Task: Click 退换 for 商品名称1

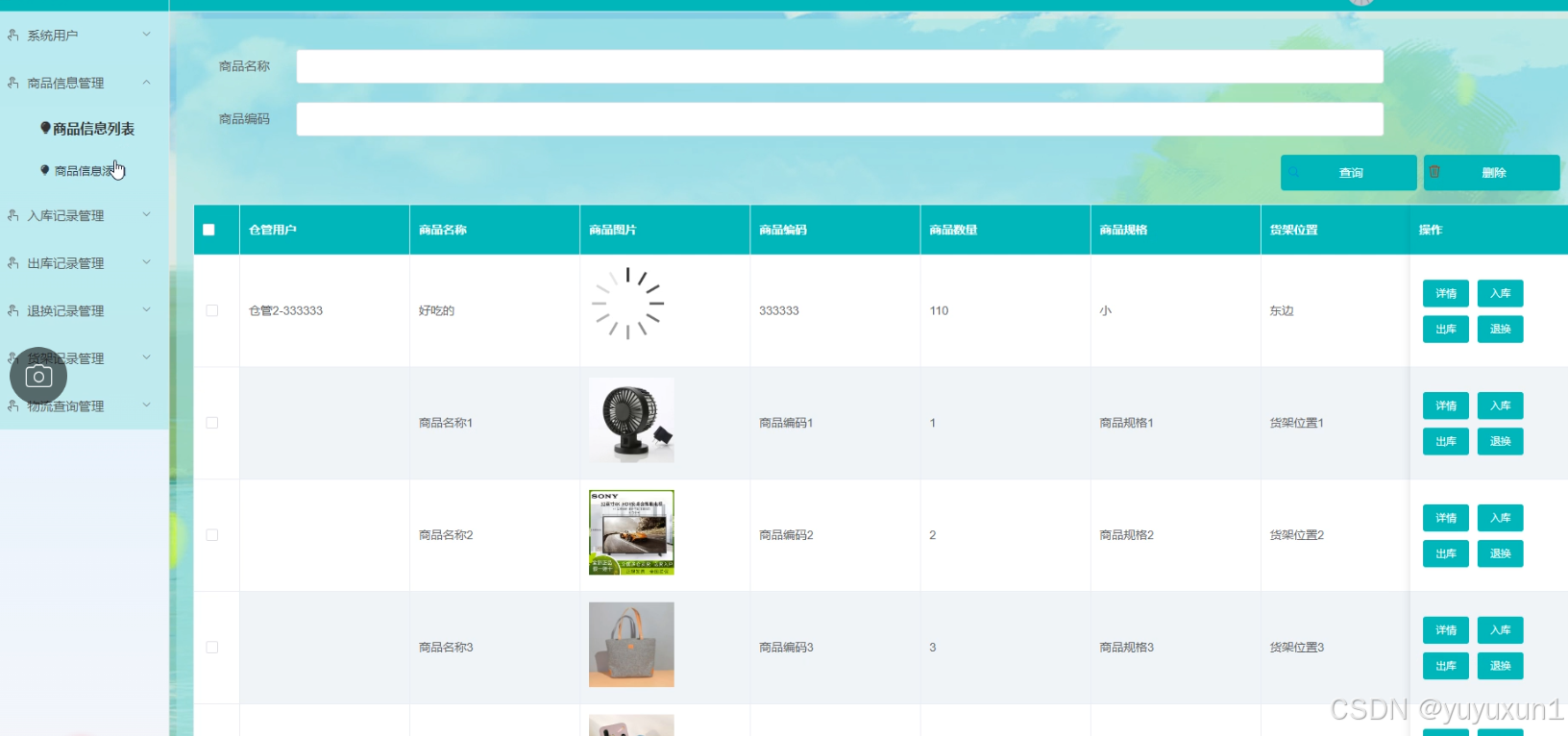Action: click(x=1500, y=442)
